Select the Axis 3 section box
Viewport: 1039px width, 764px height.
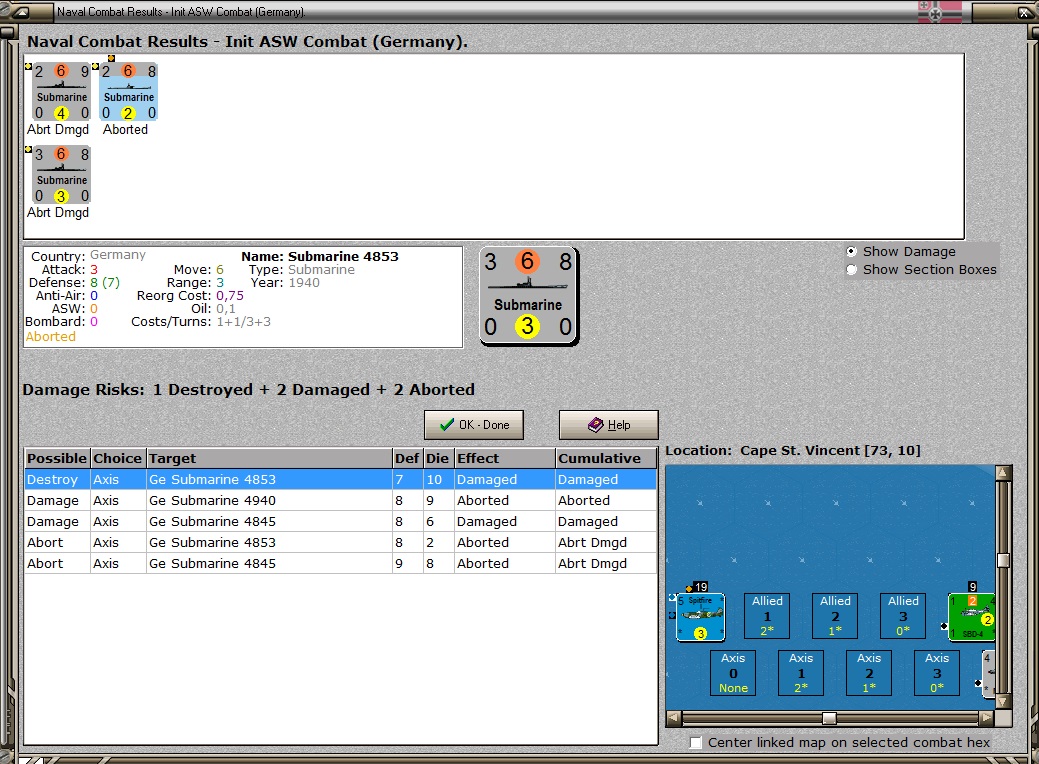[x=937, y=673]
